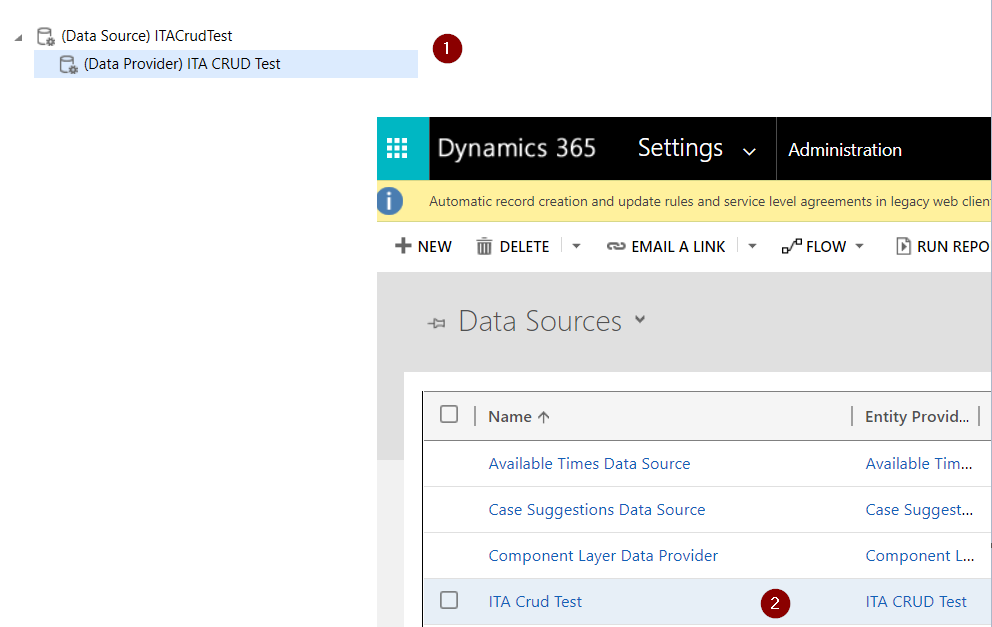
Task: Open the Dynamics 365 app launcher grid
Action: [397, 149]
